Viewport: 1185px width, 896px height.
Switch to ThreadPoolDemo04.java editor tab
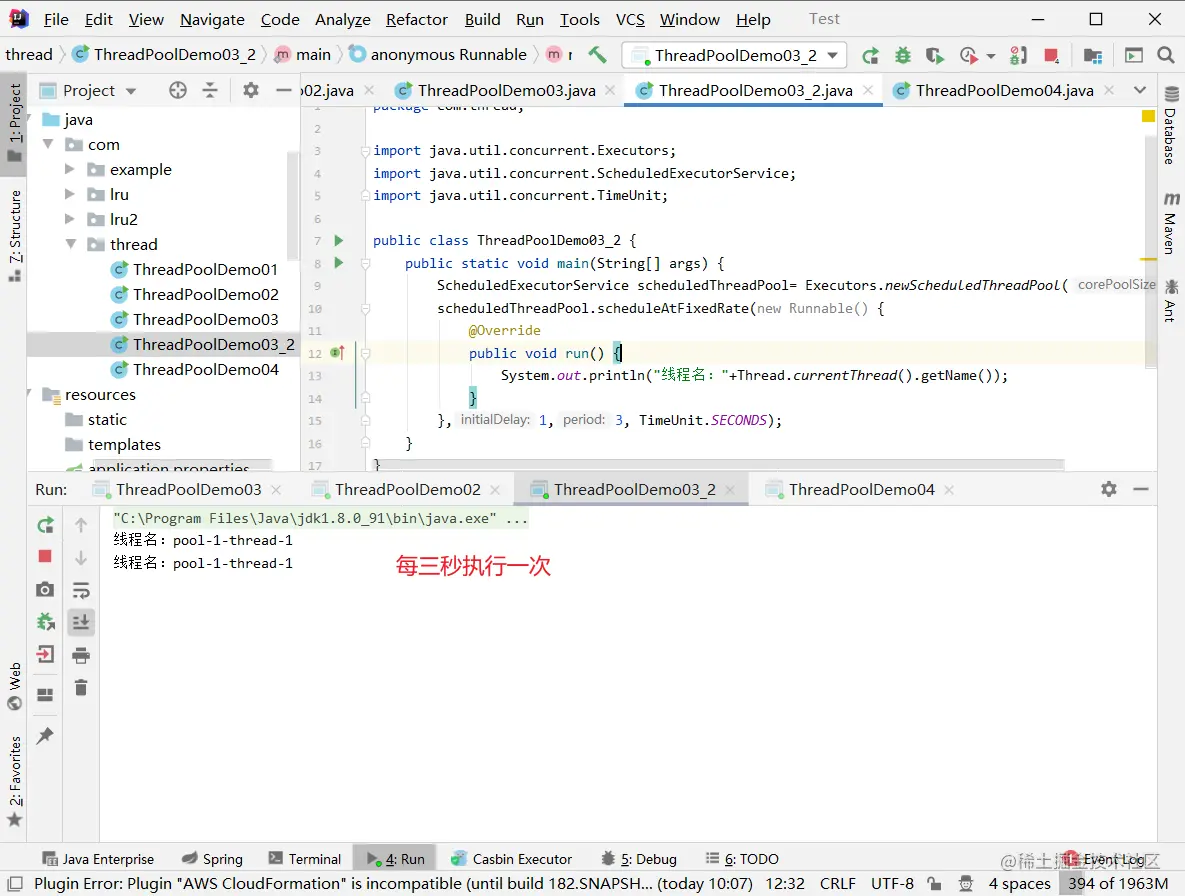click(1004, 91)
